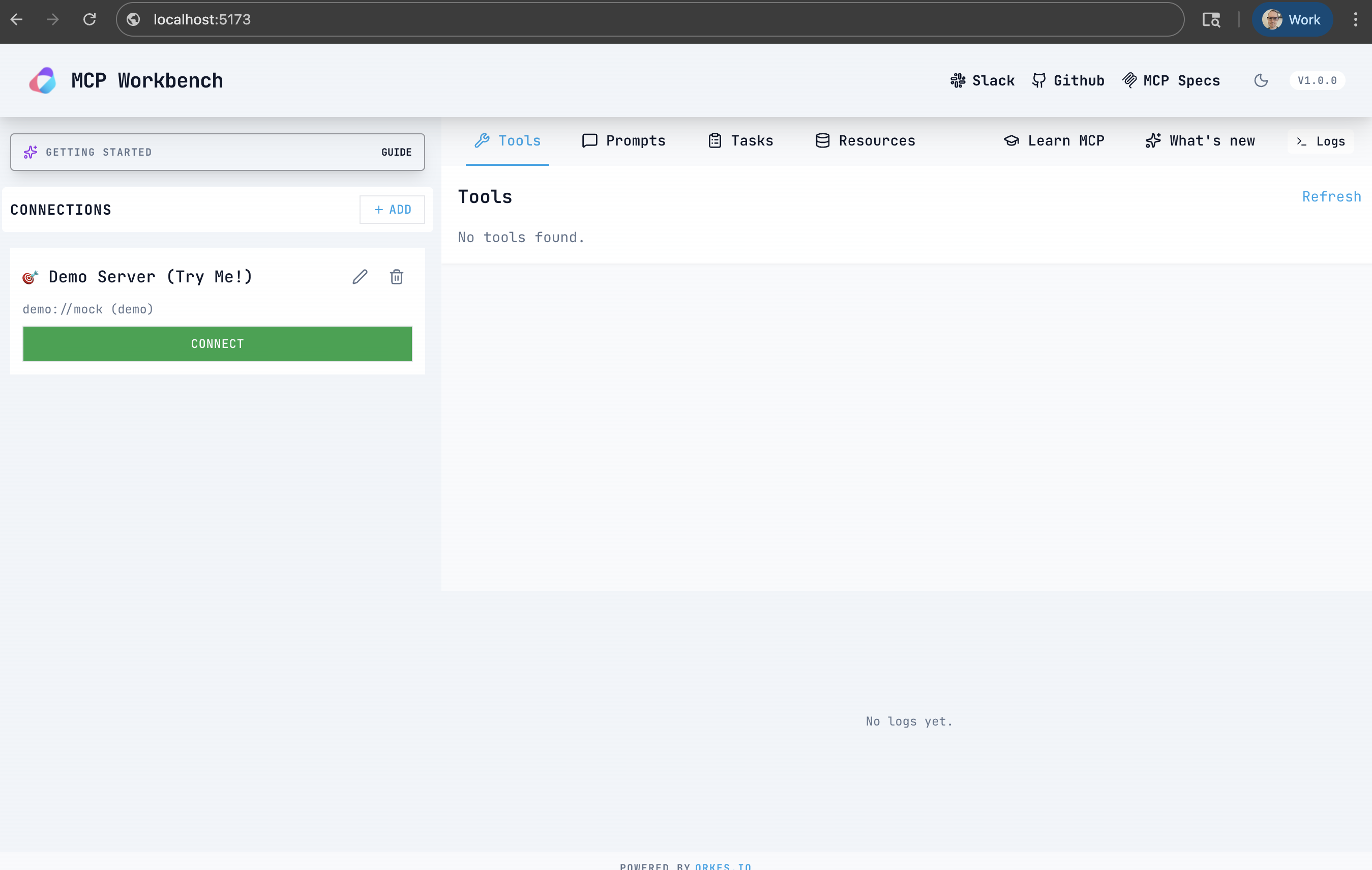The image size is (1372, 870).
Task: Click the Refresh link in Tools
Action: click(1331, 197)
